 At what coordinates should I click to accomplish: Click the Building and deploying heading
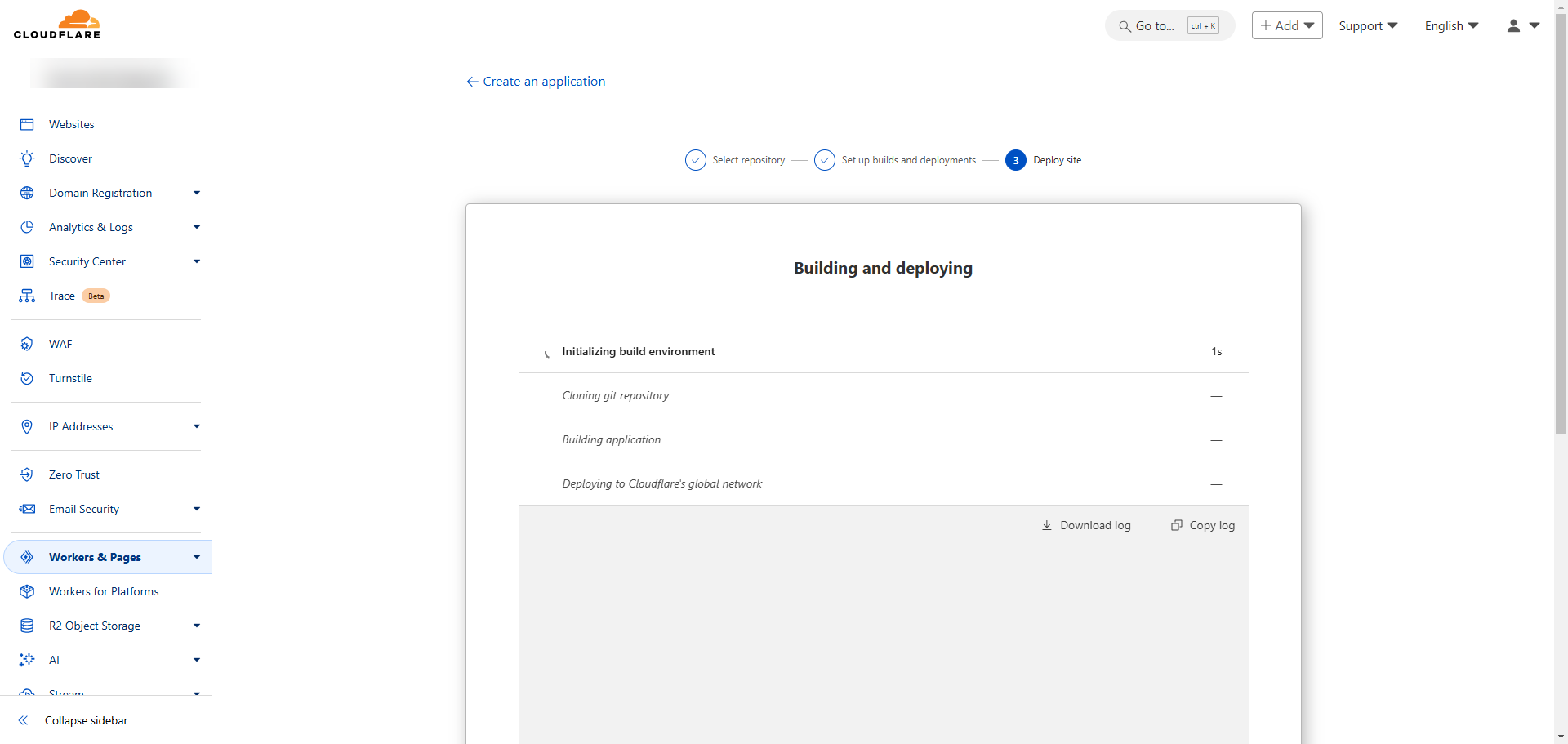click(883, 268)
